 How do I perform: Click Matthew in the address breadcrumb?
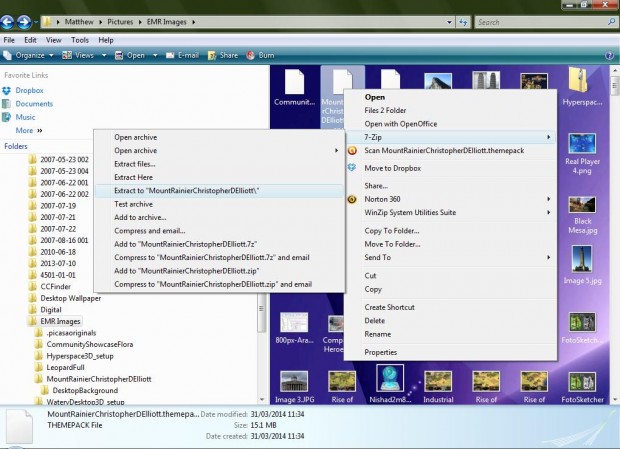point(79,22)
